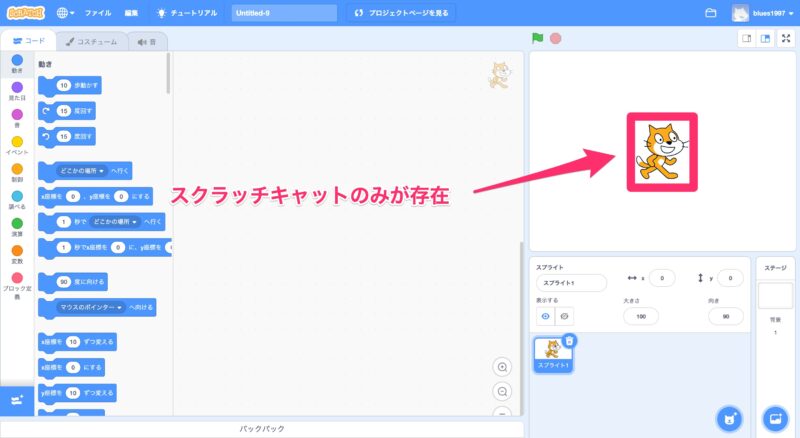
Task: Click the プロジェクトページを見る button
Action: (397, 13)
